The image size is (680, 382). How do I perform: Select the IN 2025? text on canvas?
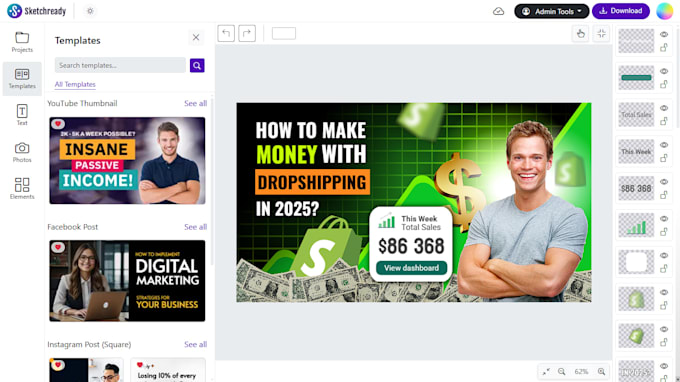[287, 209]
